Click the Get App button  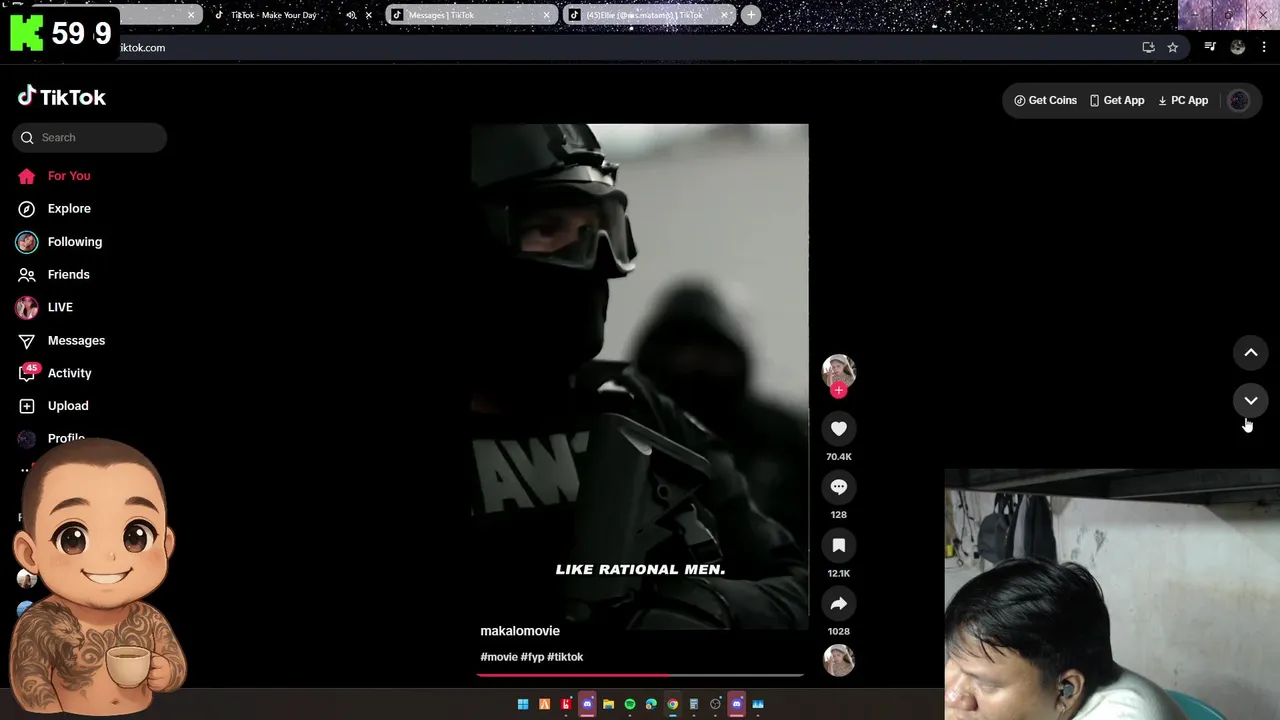coord(1116,100)
